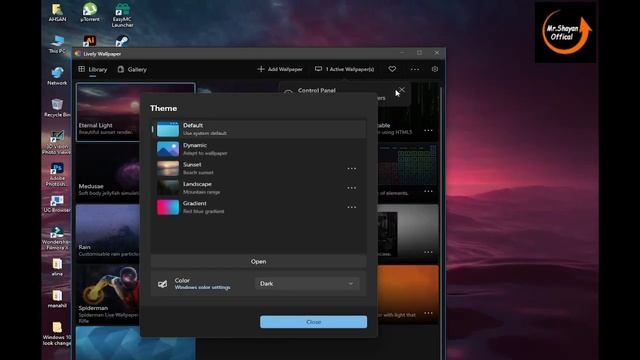Open the alina folder on desktop
Viewport: 640px width, 360px height.
[x=57, y=267]
